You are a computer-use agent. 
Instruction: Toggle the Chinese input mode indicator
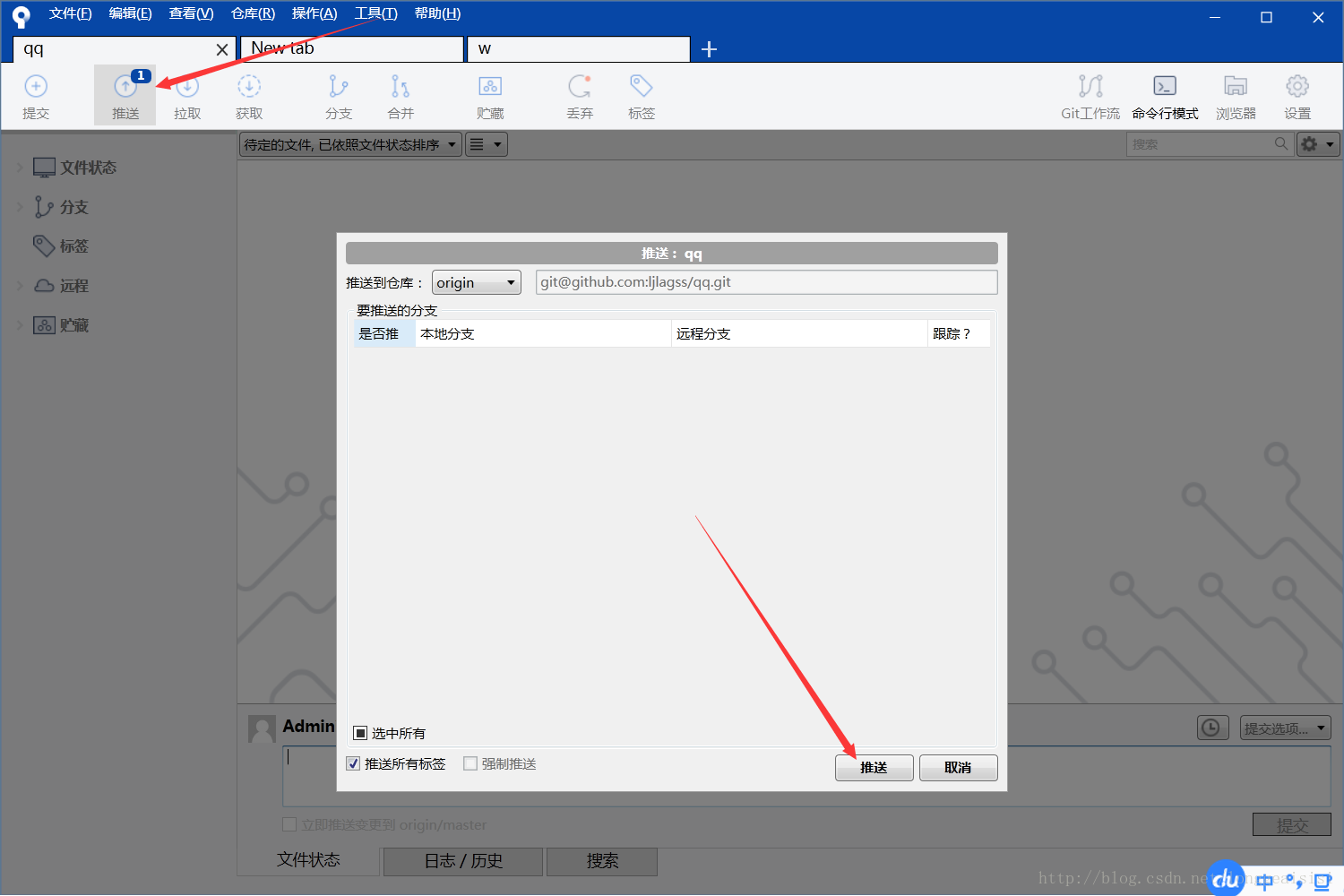click(x=1264, y=882)
